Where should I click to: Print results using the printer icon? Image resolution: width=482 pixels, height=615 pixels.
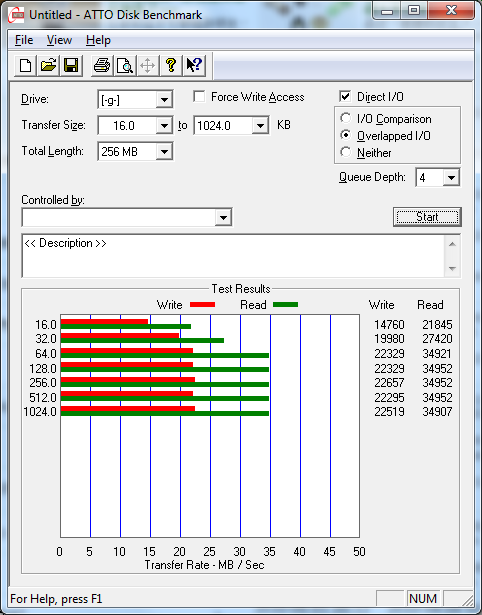(x=102, y=65)
